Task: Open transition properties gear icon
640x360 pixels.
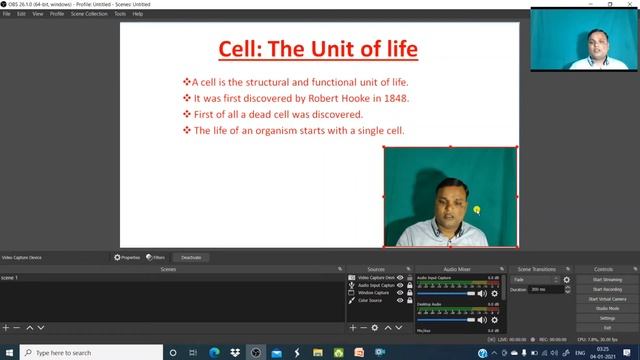Action: click(x=567, y=280)
